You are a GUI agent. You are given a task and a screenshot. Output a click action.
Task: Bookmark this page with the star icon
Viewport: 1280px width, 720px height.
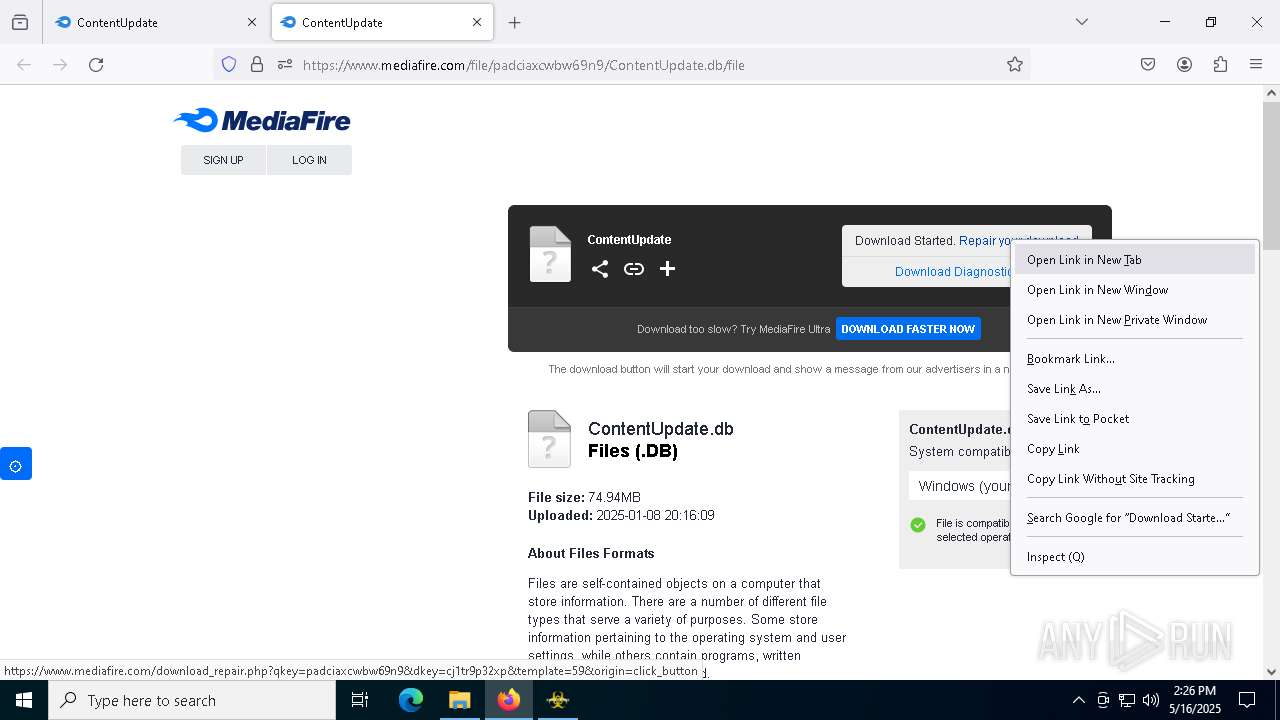click(x=1015, y=65)
